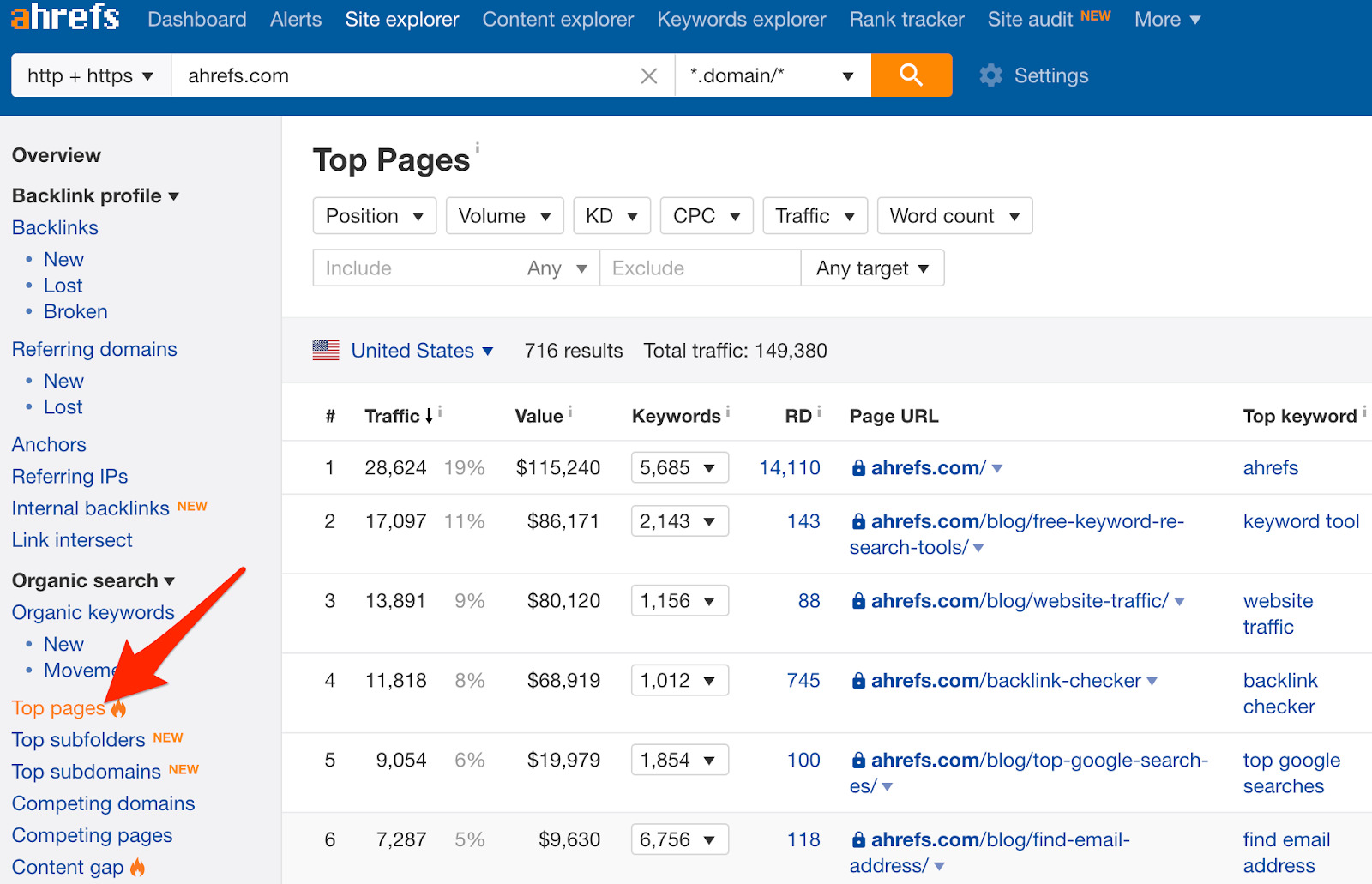The image size is (1372, 884).
Task: Open the KD filter dropdown
Action: (x=611, y=216)
